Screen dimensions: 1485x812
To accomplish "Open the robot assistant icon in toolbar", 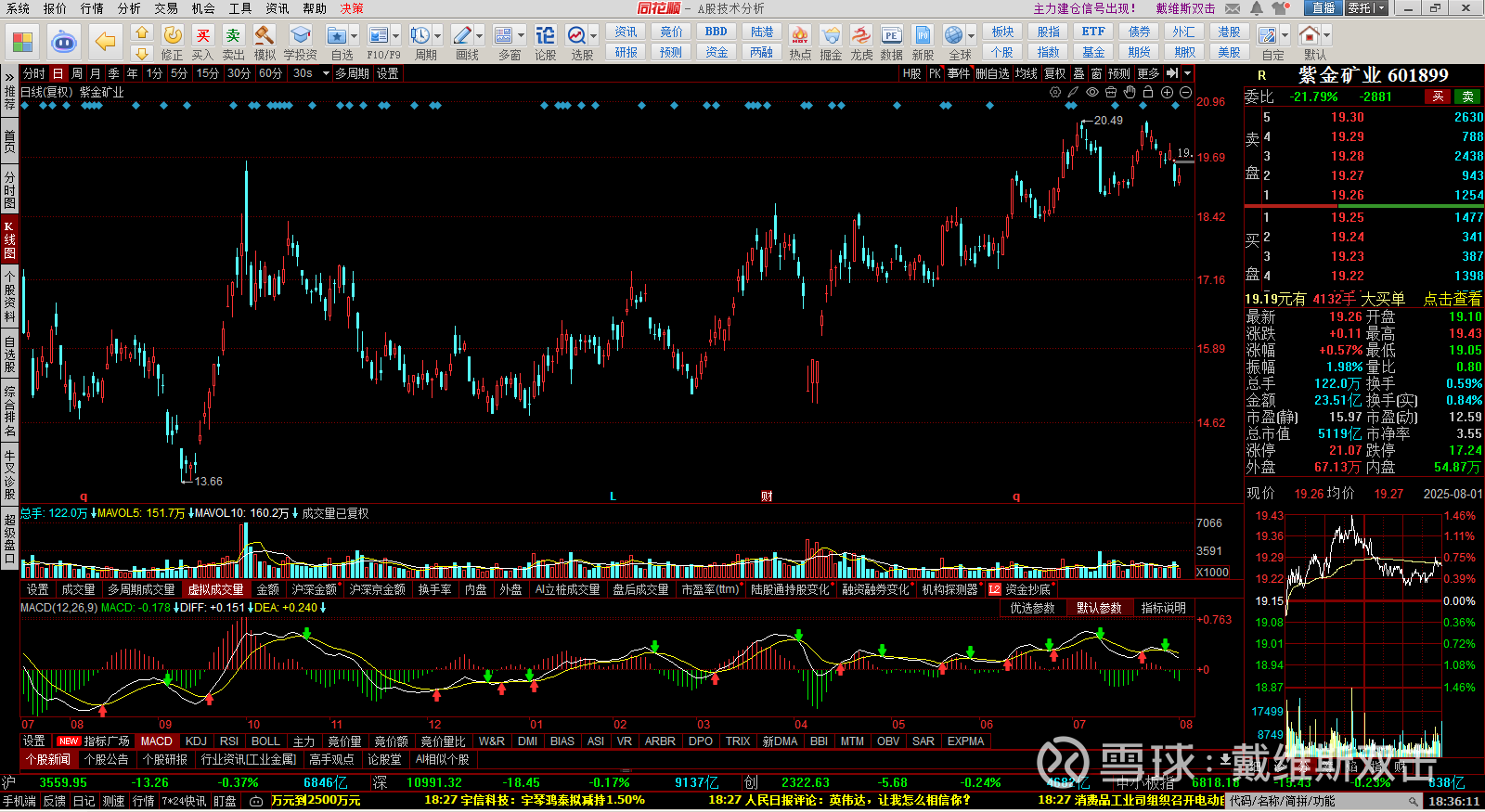I will [x=63, y=42].
